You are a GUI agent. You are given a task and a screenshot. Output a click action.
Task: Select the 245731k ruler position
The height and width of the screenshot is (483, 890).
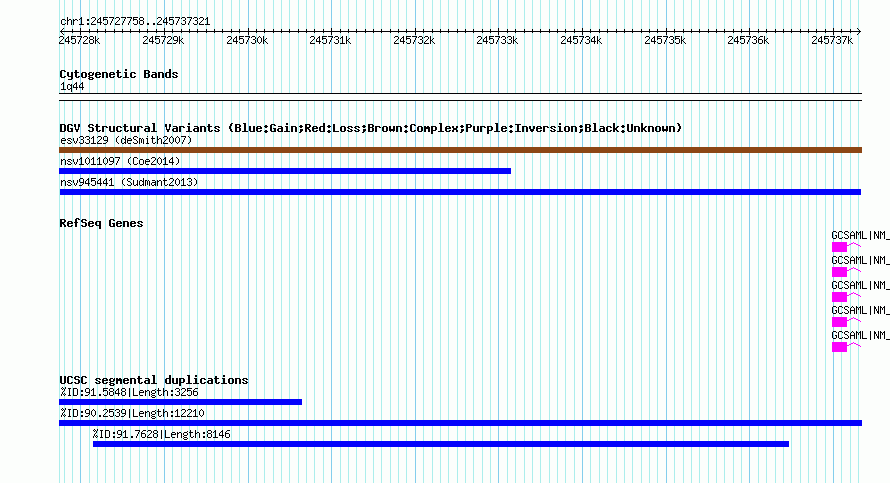[330, 40]
